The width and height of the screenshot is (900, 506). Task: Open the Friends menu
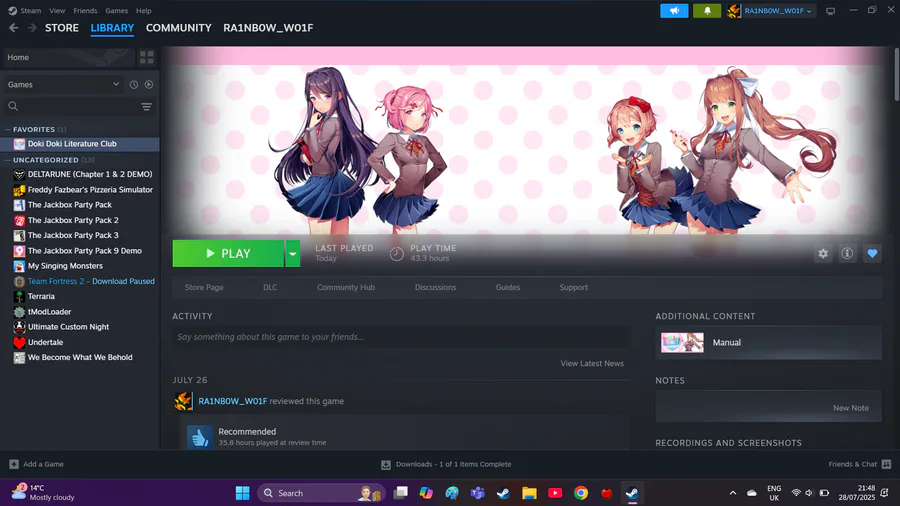tap(85, 10)
